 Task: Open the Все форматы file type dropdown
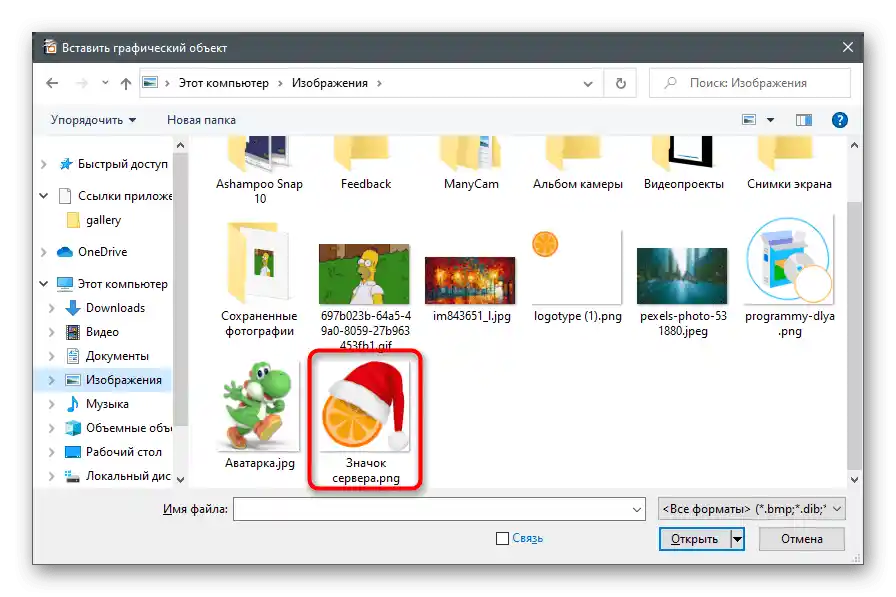click(x=751, y=509)
